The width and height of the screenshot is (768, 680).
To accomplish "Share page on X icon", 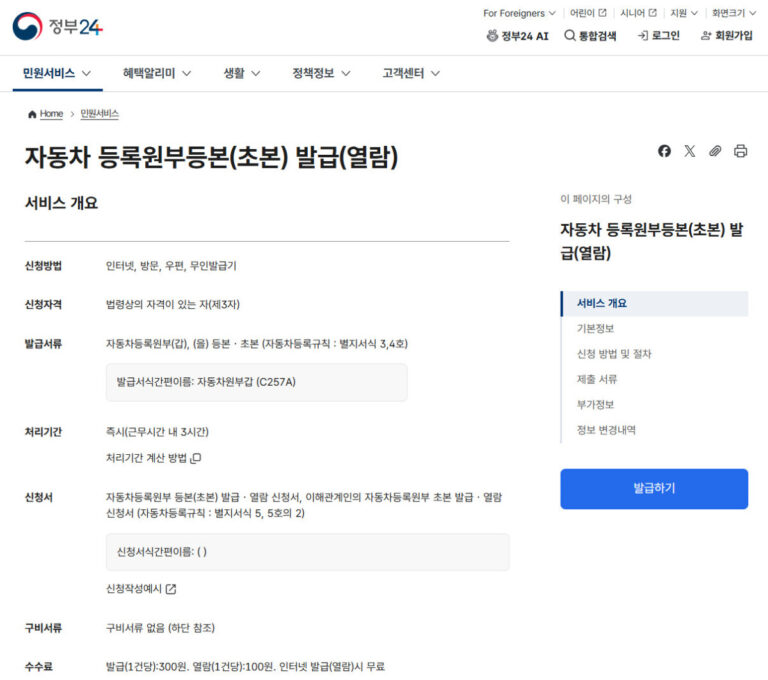I will click(x=690, y=151).
